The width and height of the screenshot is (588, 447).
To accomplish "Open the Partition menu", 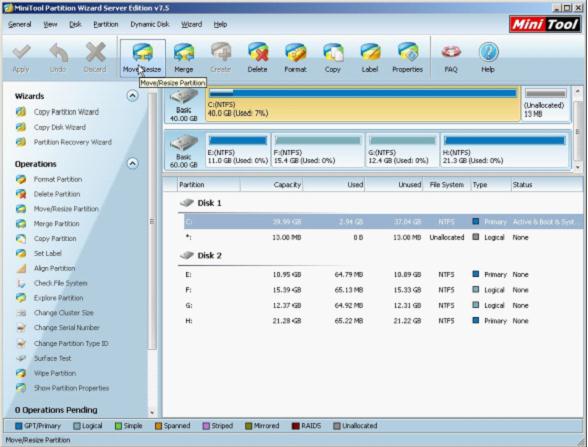I will tap(106, 24).
